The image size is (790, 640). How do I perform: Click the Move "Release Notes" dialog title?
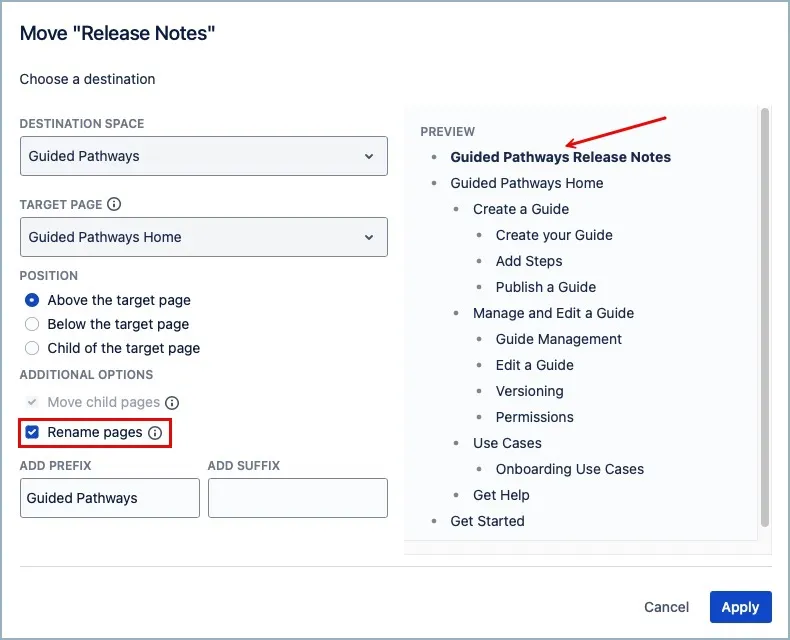(x=117, y=33)
